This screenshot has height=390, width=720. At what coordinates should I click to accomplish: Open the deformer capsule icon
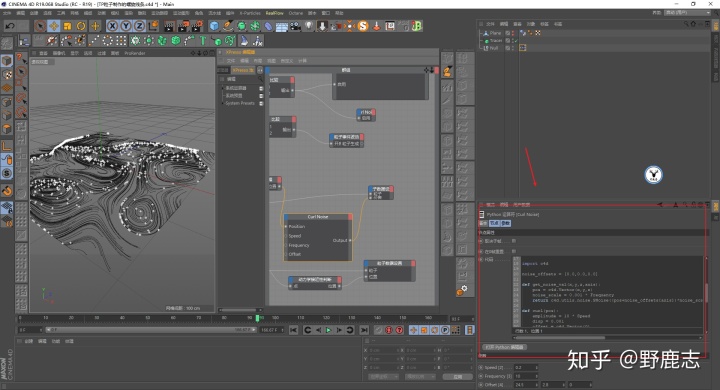point(269,26)
